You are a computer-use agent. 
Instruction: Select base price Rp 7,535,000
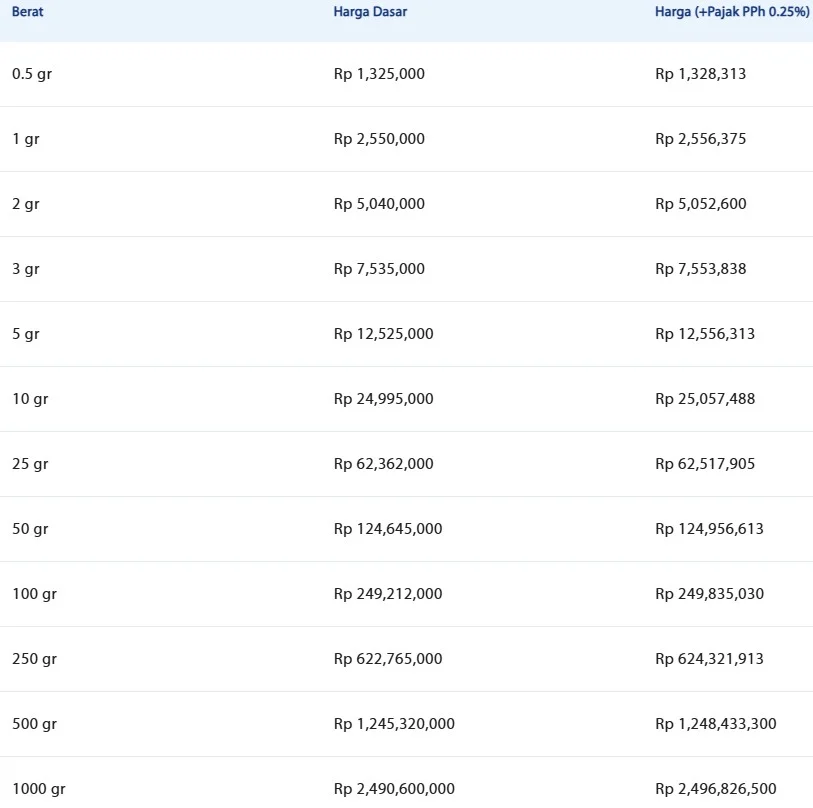(x=379, y=269)
